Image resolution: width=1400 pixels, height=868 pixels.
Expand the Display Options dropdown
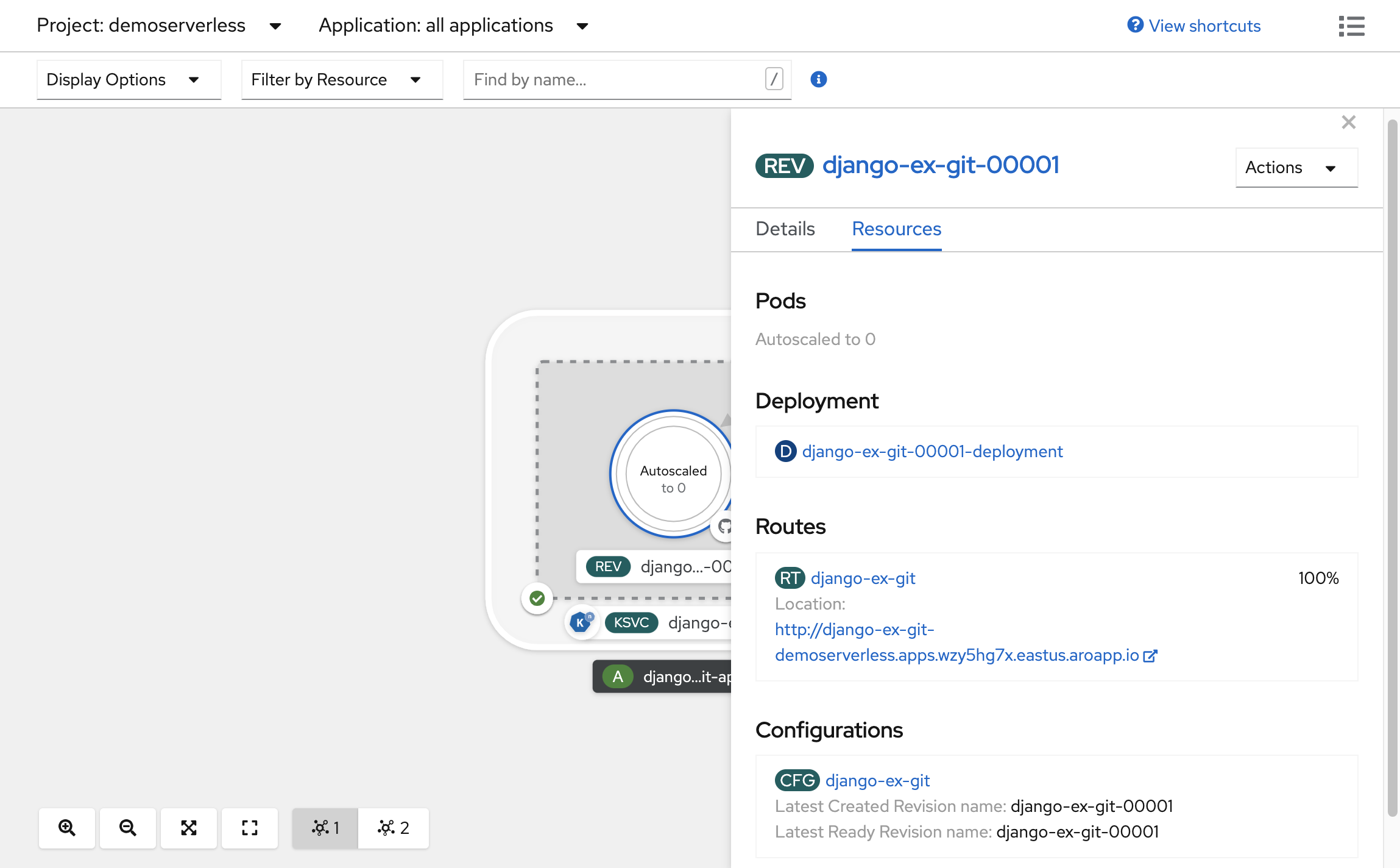(x=128, y=79)
